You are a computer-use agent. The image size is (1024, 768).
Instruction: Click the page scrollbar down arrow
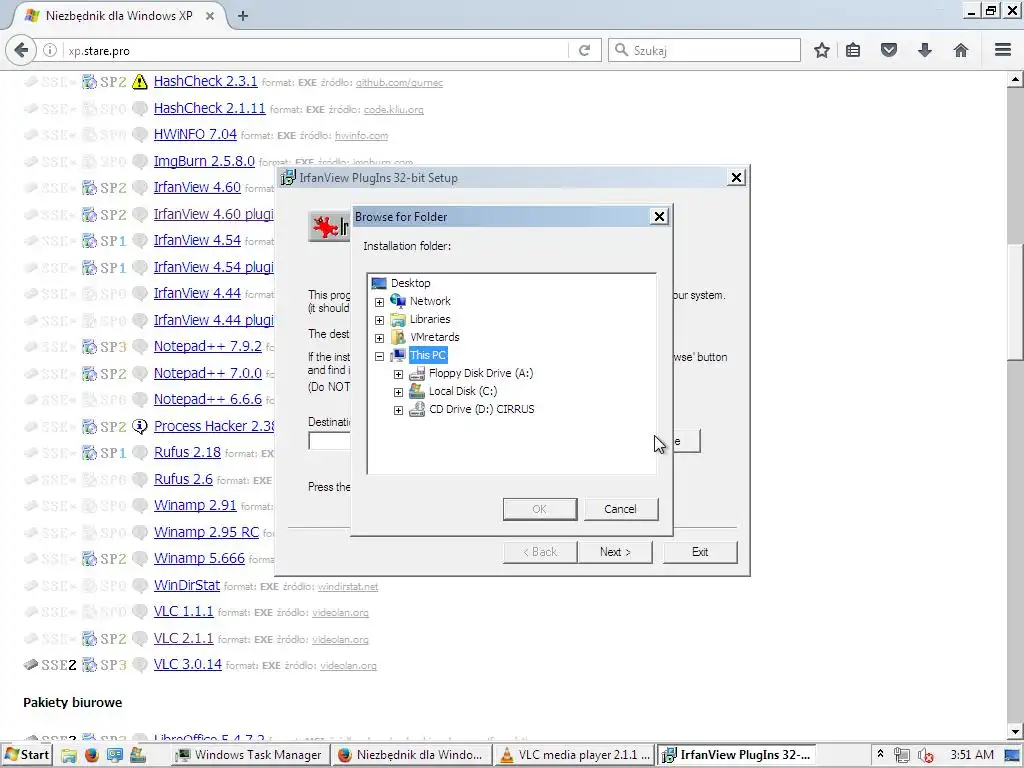pyautogui.click(x=1015, y=732)
